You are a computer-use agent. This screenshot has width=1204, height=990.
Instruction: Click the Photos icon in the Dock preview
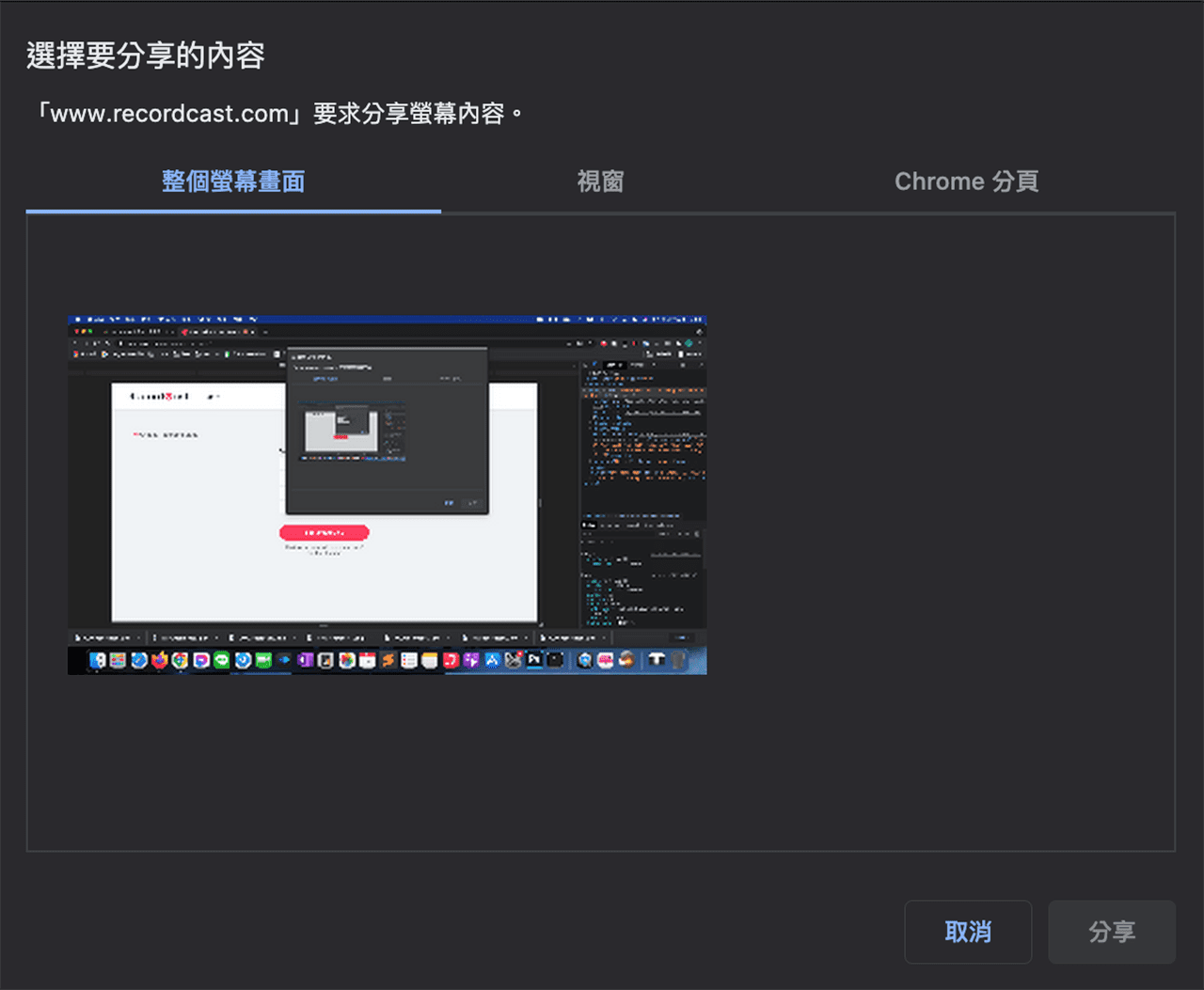346,661
